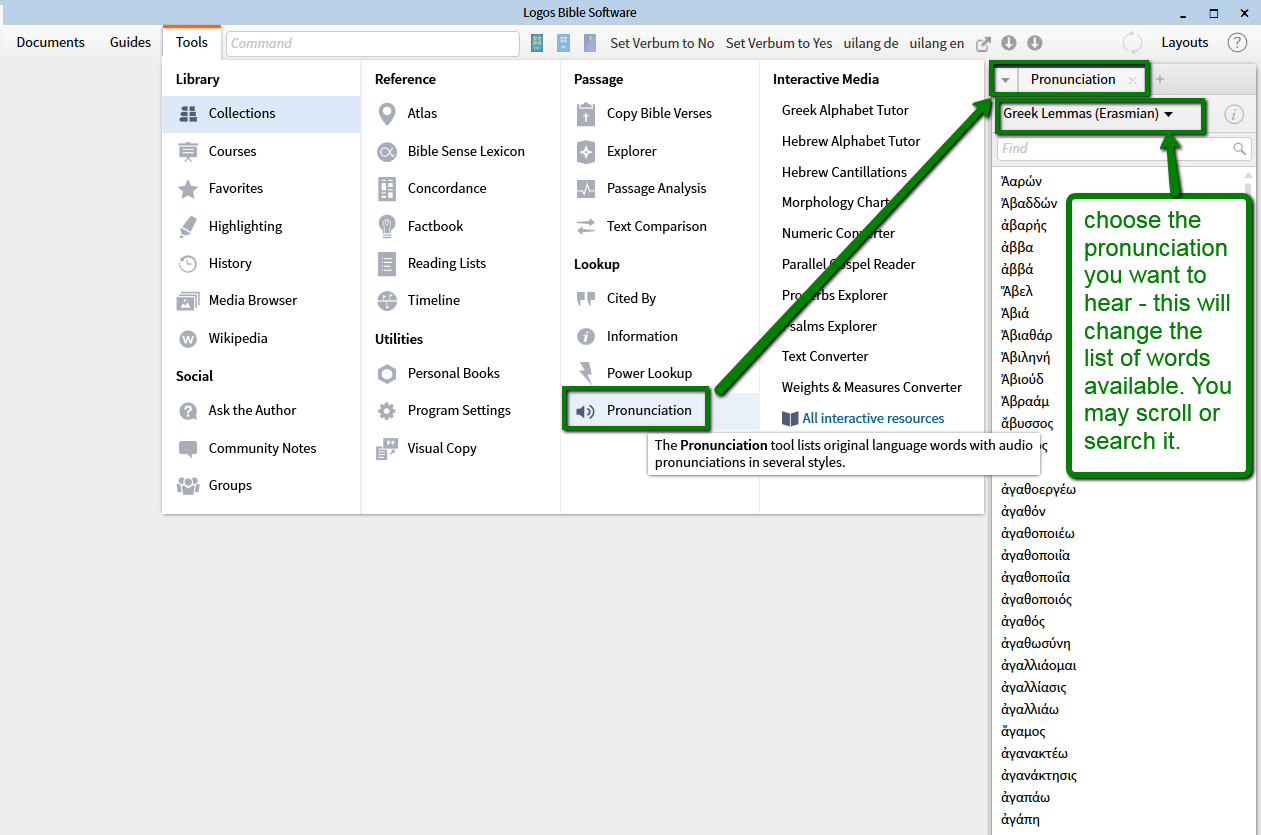The height and width of the screenshot is (835, 1261).
Task: Close the Pronunciation tab
Action: (1132, 80)
